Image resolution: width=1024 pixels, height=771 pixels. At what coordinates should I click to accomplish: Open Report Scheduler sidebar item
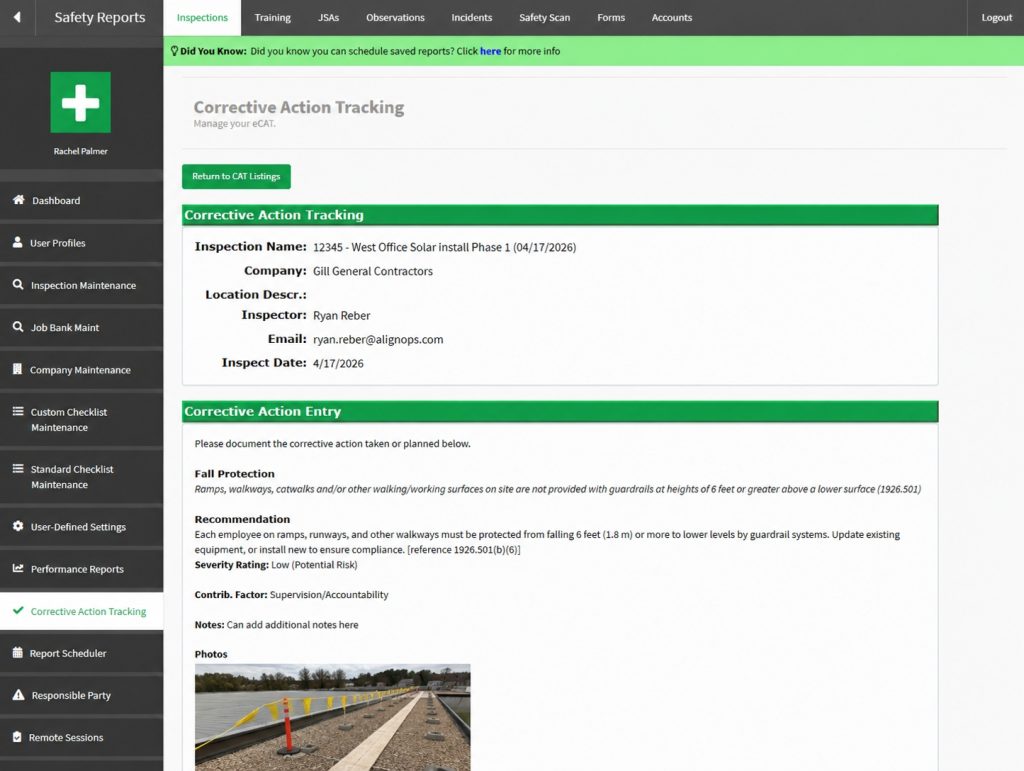(82, 653)
